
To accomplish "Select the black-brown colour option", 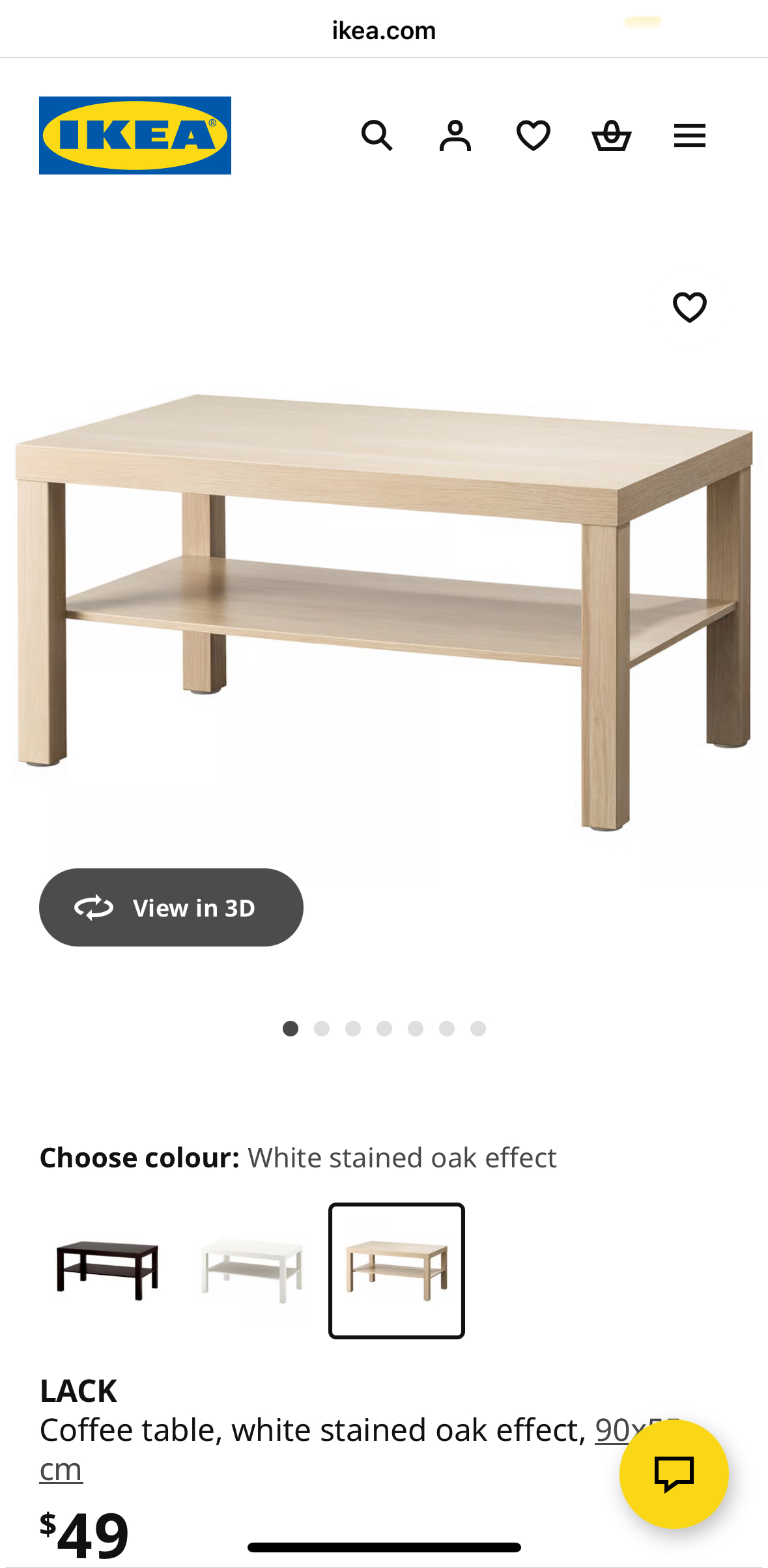I will [107, 1270].
